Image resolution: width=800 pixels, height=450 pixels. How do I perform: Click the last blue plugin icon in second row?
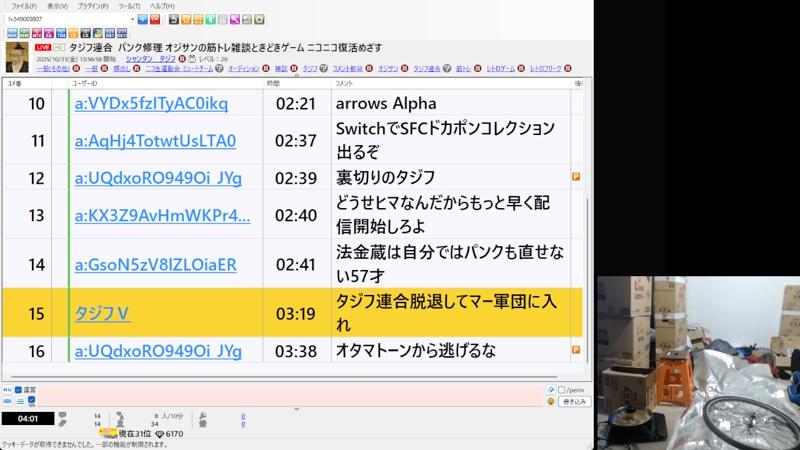click(x=122, y=33)
